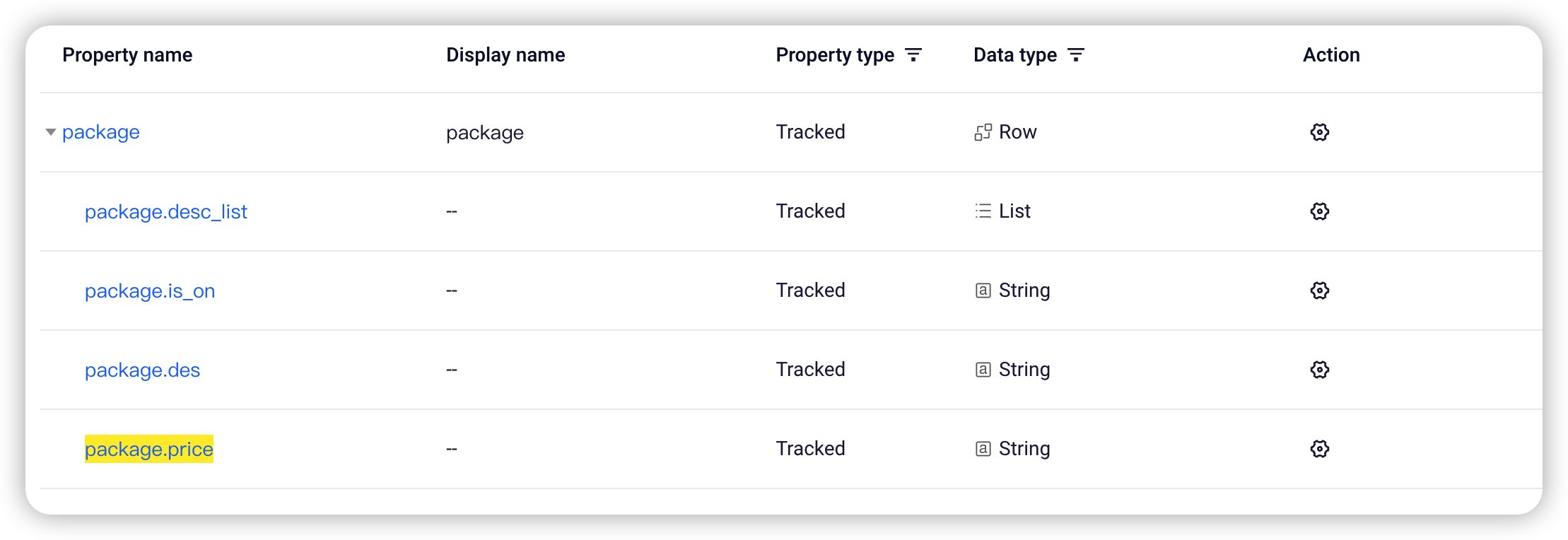Open the package.des property link
This screenshot has height=540, width=1568.
pos(142,370)
